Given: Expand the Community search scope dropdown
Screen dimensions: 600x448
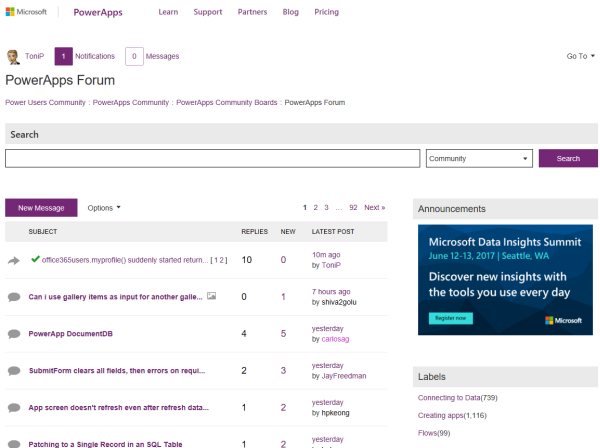Looking at the screenshot, I should tap(478, 158).
